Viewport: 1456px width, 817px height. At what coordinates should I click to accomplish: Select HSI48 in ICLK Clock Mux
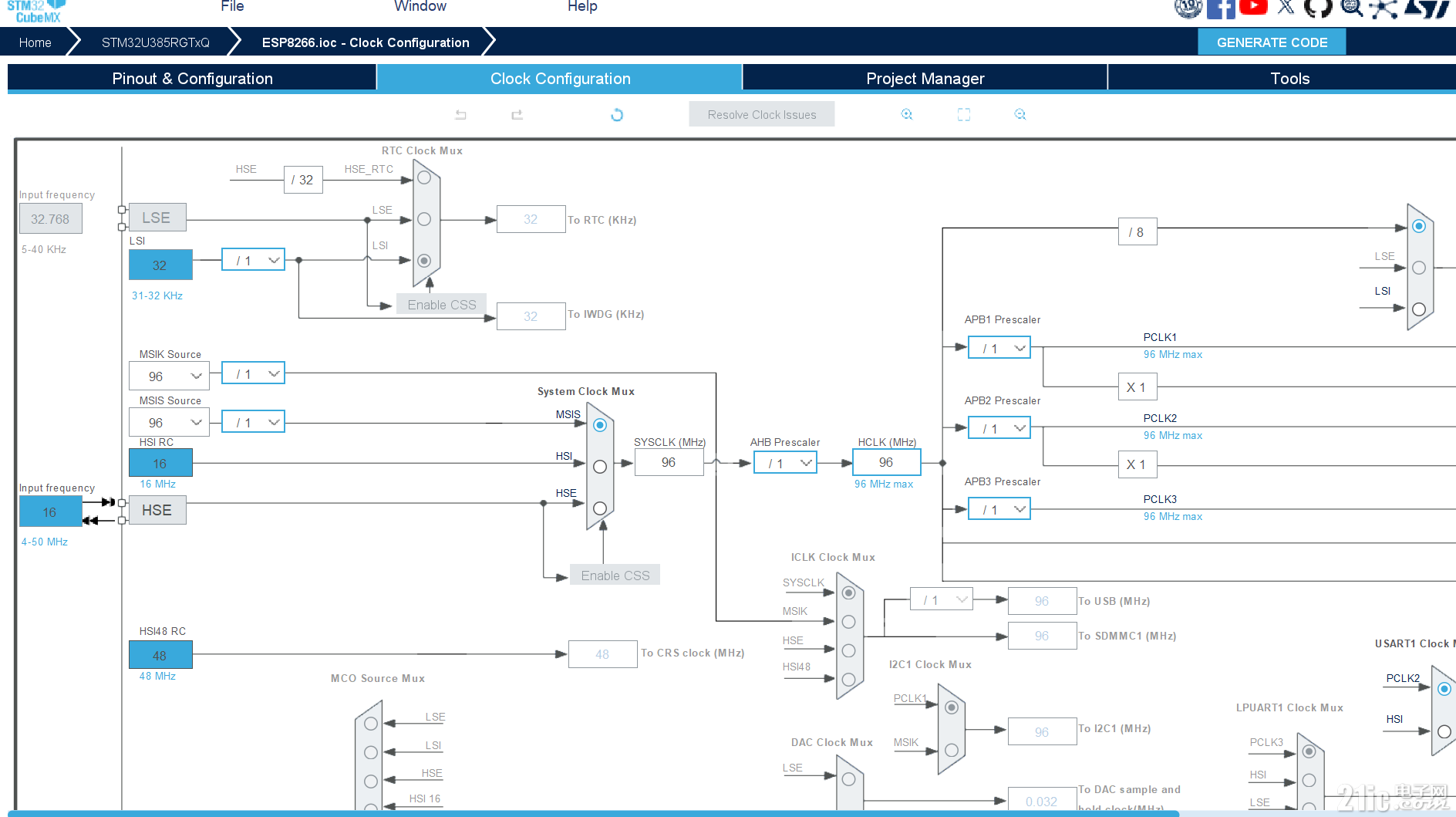pos(849,680)
